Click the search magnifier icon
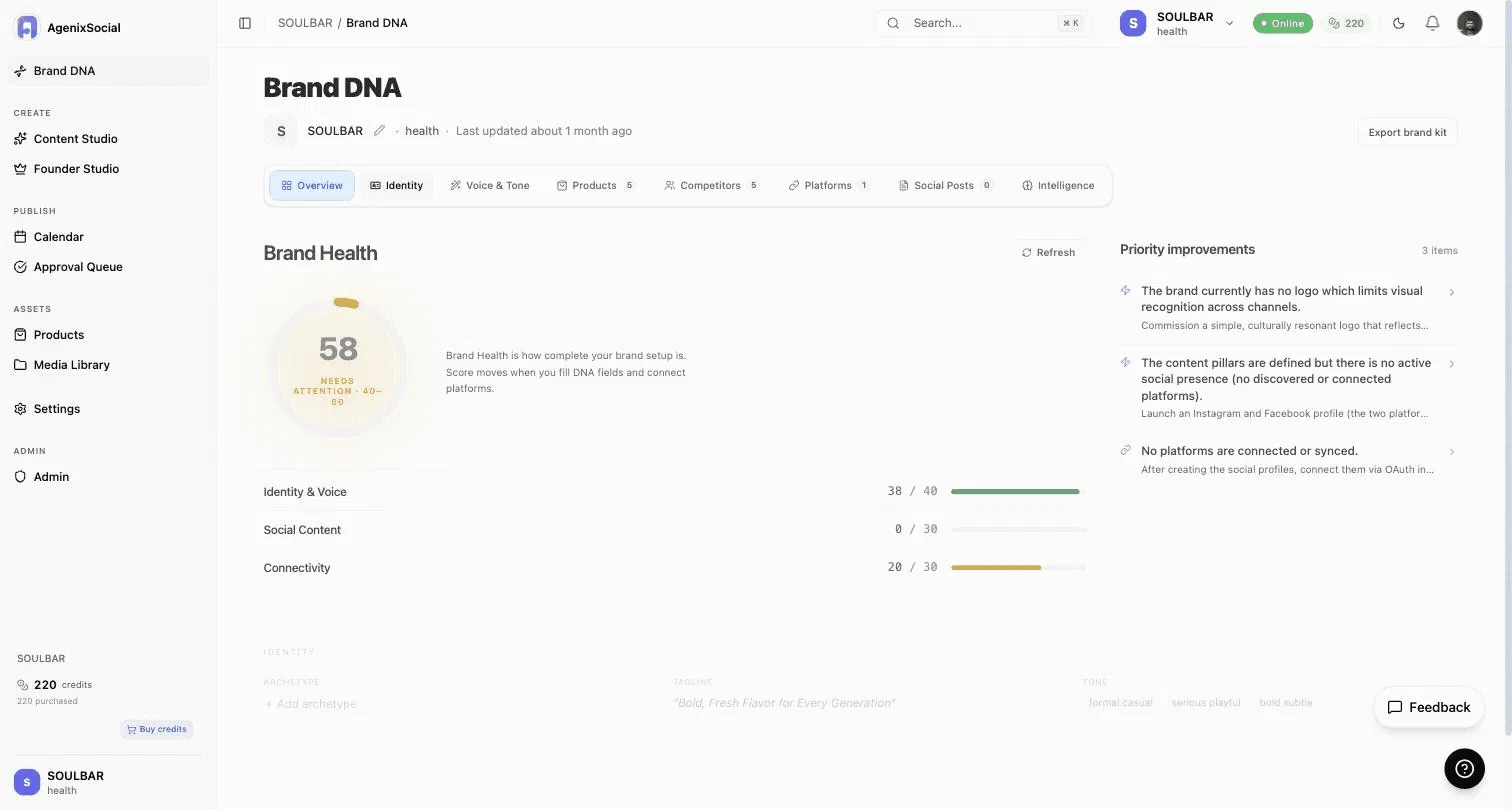1512x809 pixels. (893, 23)
